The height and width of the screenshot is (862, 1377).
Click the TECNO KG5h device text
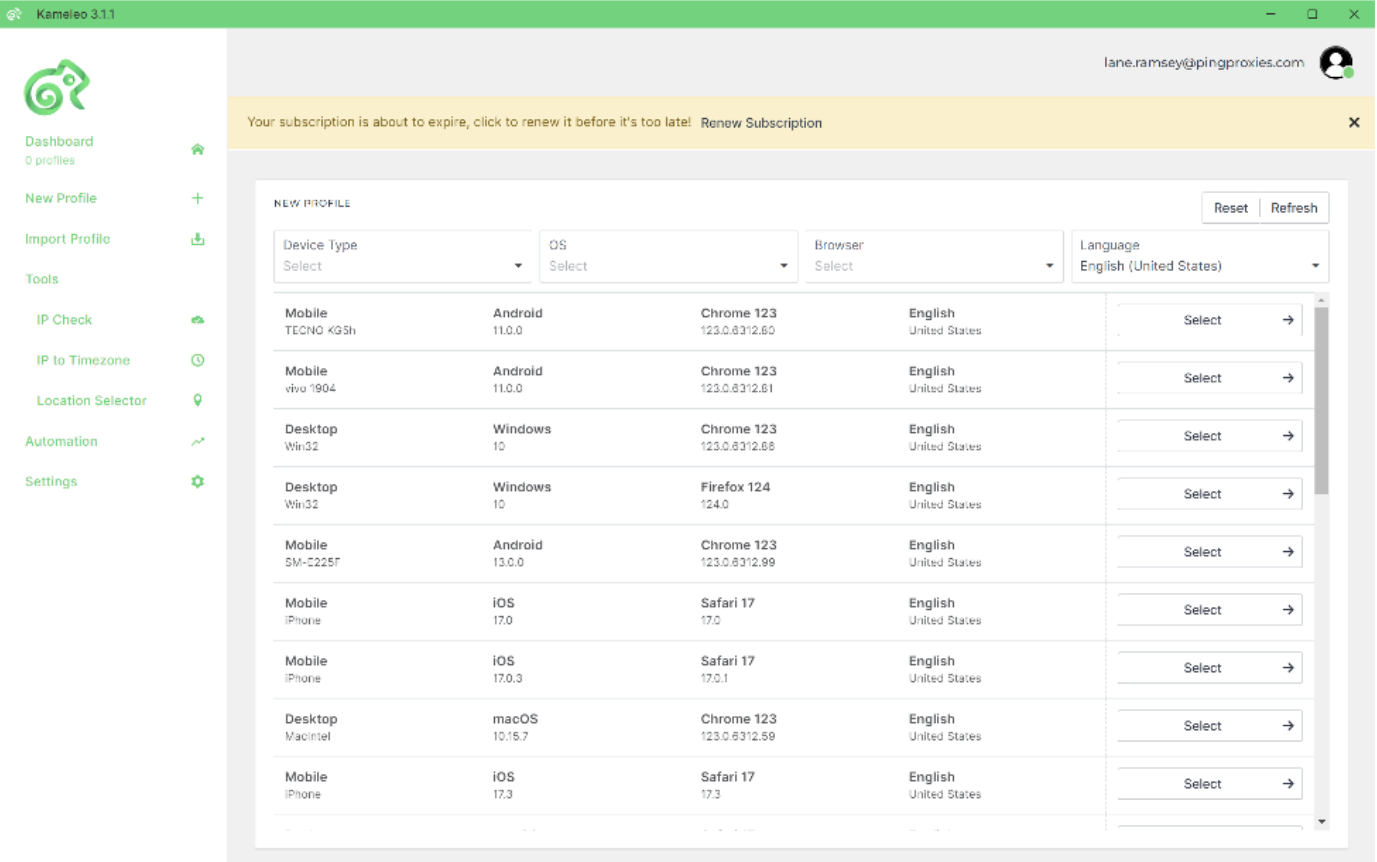point(320,330)
